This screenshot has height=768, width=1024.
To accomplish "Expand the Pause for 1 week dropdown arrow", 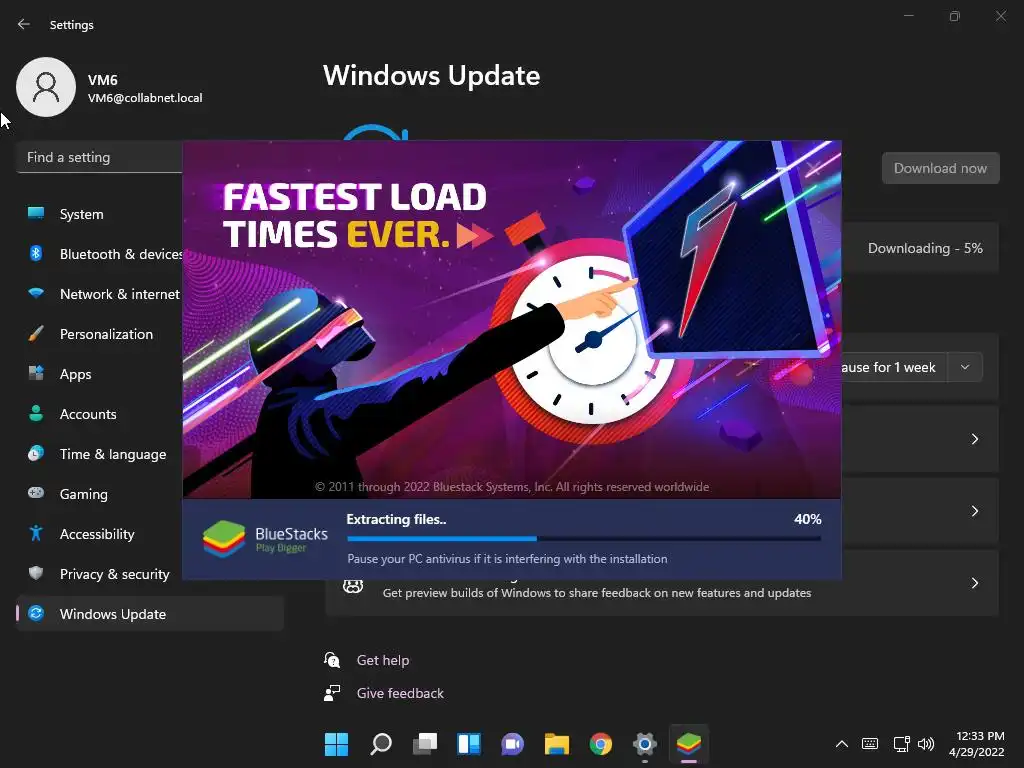I will [965, 367].
